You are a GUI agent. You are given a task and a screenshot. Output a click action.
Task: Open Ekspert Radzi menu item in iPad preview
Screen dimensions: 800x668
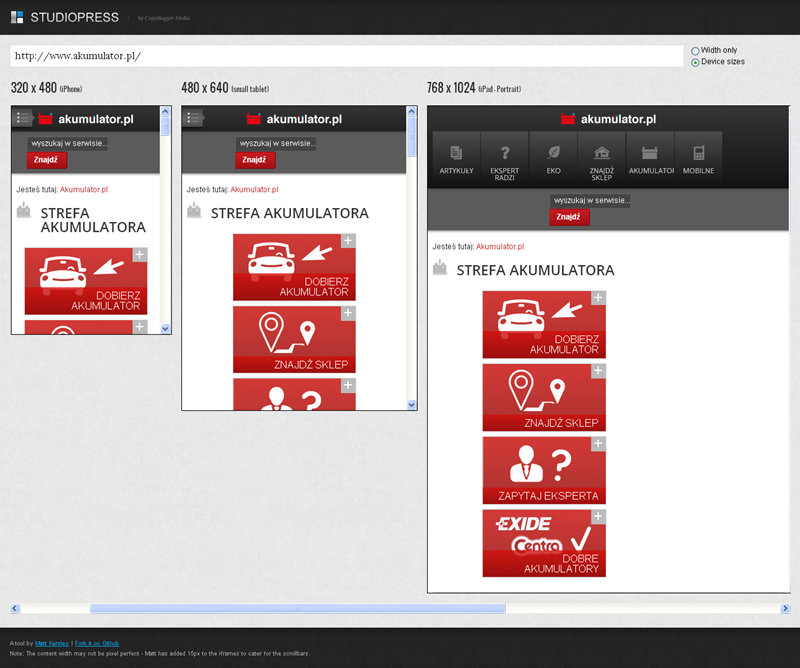505,160
